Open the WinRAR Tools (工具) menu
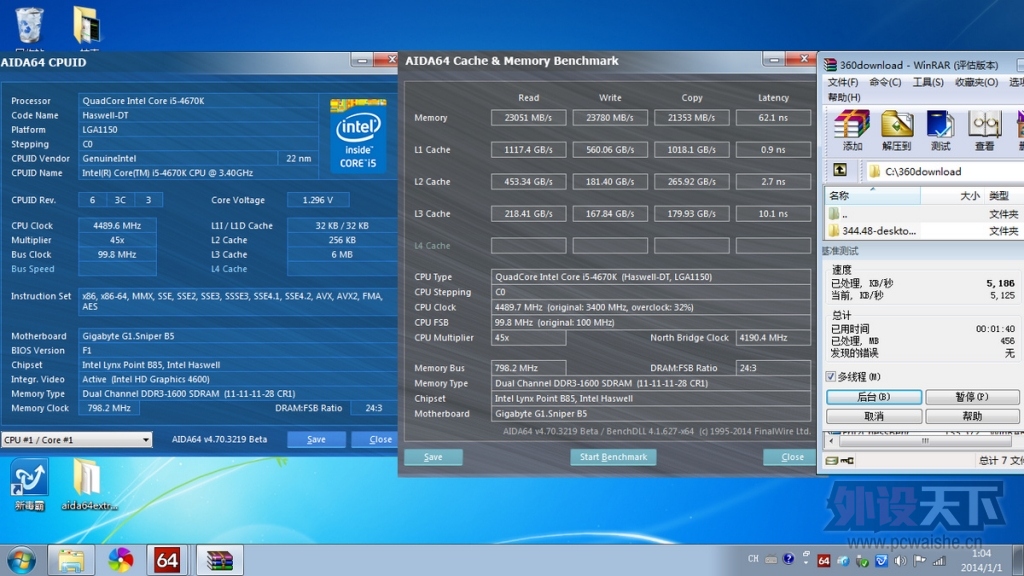Image resolution: width=1024 pixels, height=576 pixels. point(927,82)
